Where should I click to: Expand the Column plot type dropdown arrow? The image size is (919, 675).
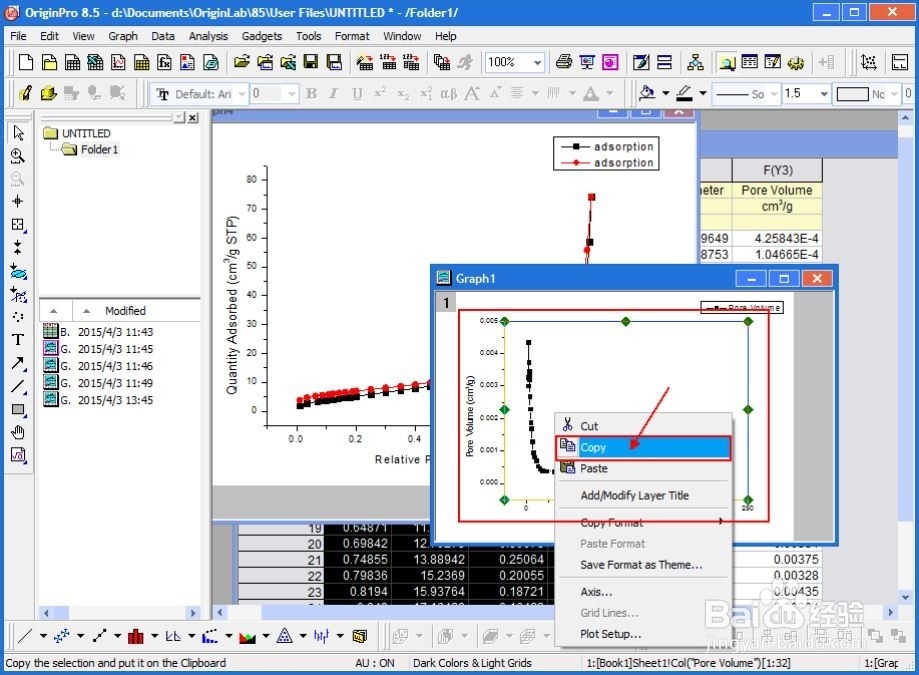pos(154,636)
